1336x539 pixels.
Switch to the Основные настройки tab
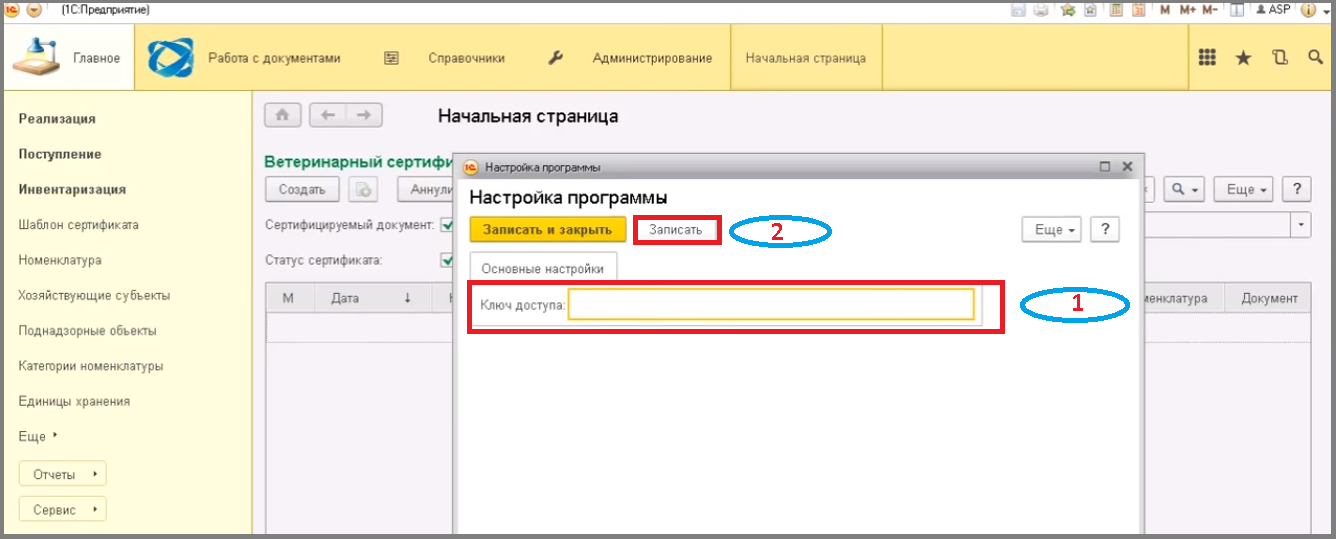[542, 269]
